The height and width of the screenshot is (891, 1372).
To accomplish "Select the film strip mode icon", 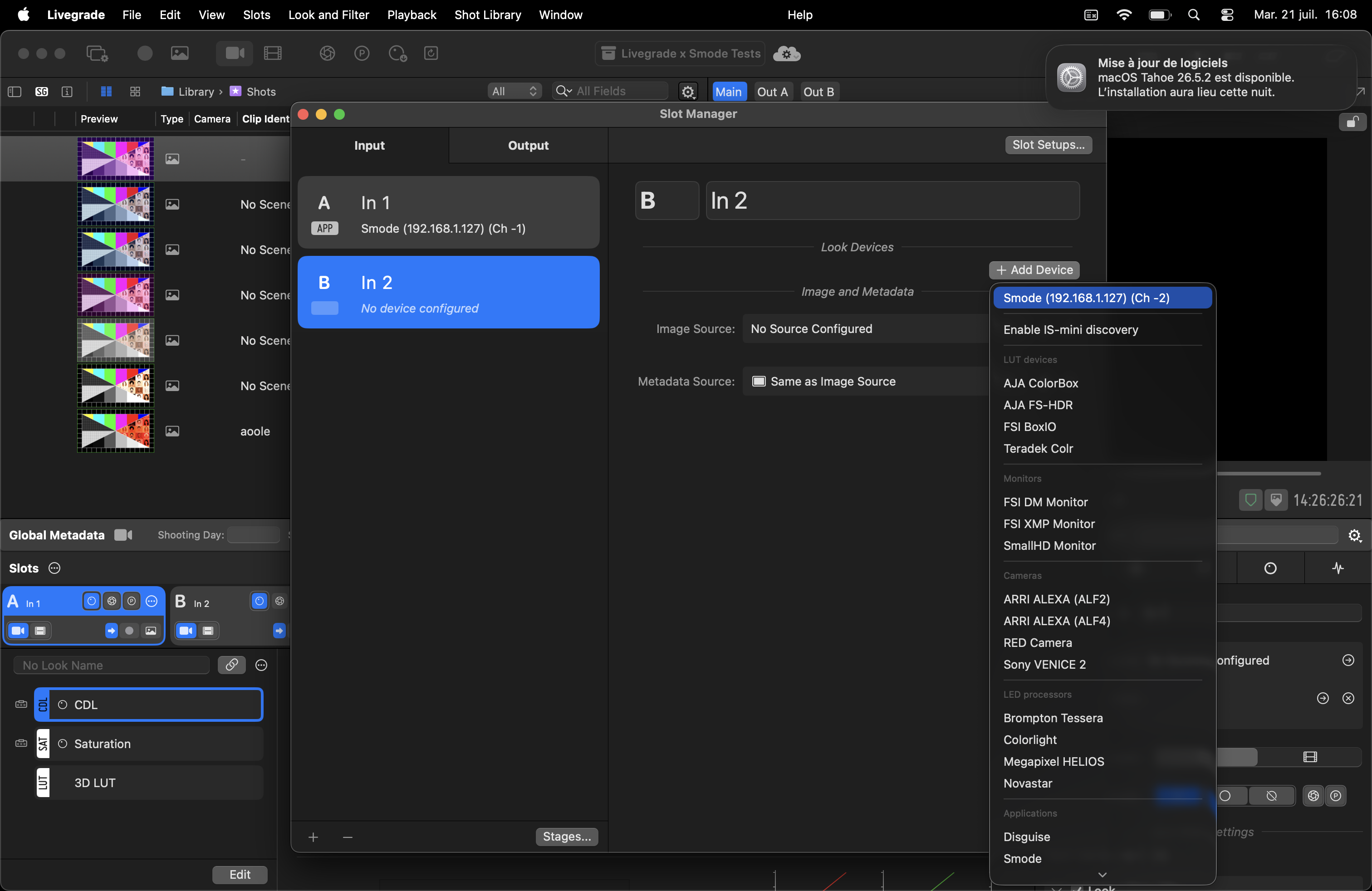I will 272,54.
